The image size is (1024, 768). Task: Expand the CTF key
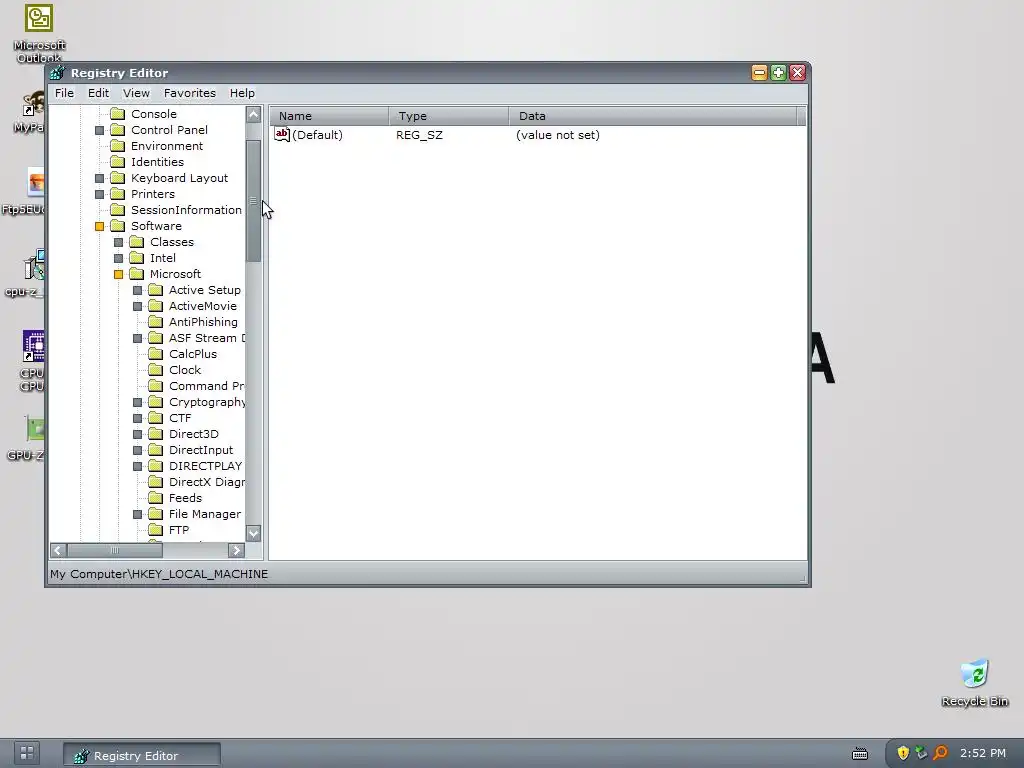[x=137, y=419]
